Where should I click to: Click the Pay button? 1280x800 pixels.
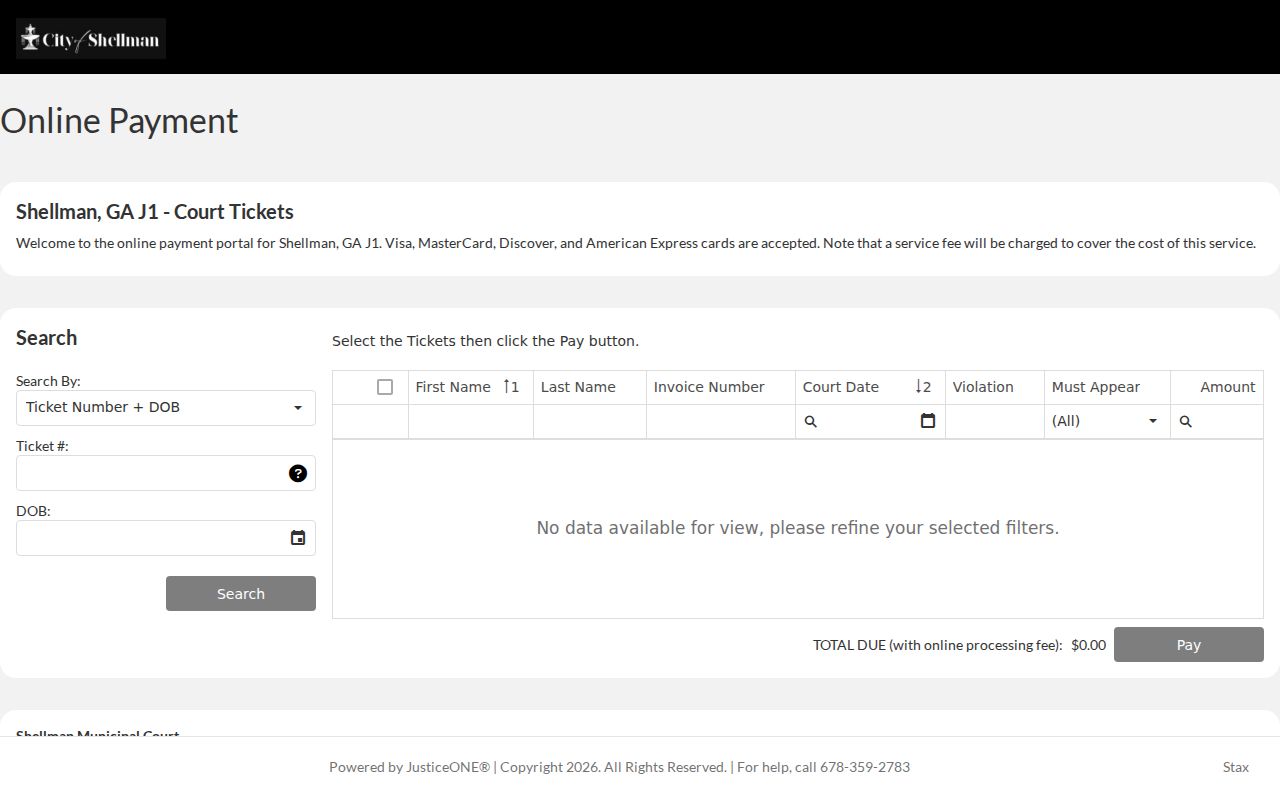tap(1189, 645)
